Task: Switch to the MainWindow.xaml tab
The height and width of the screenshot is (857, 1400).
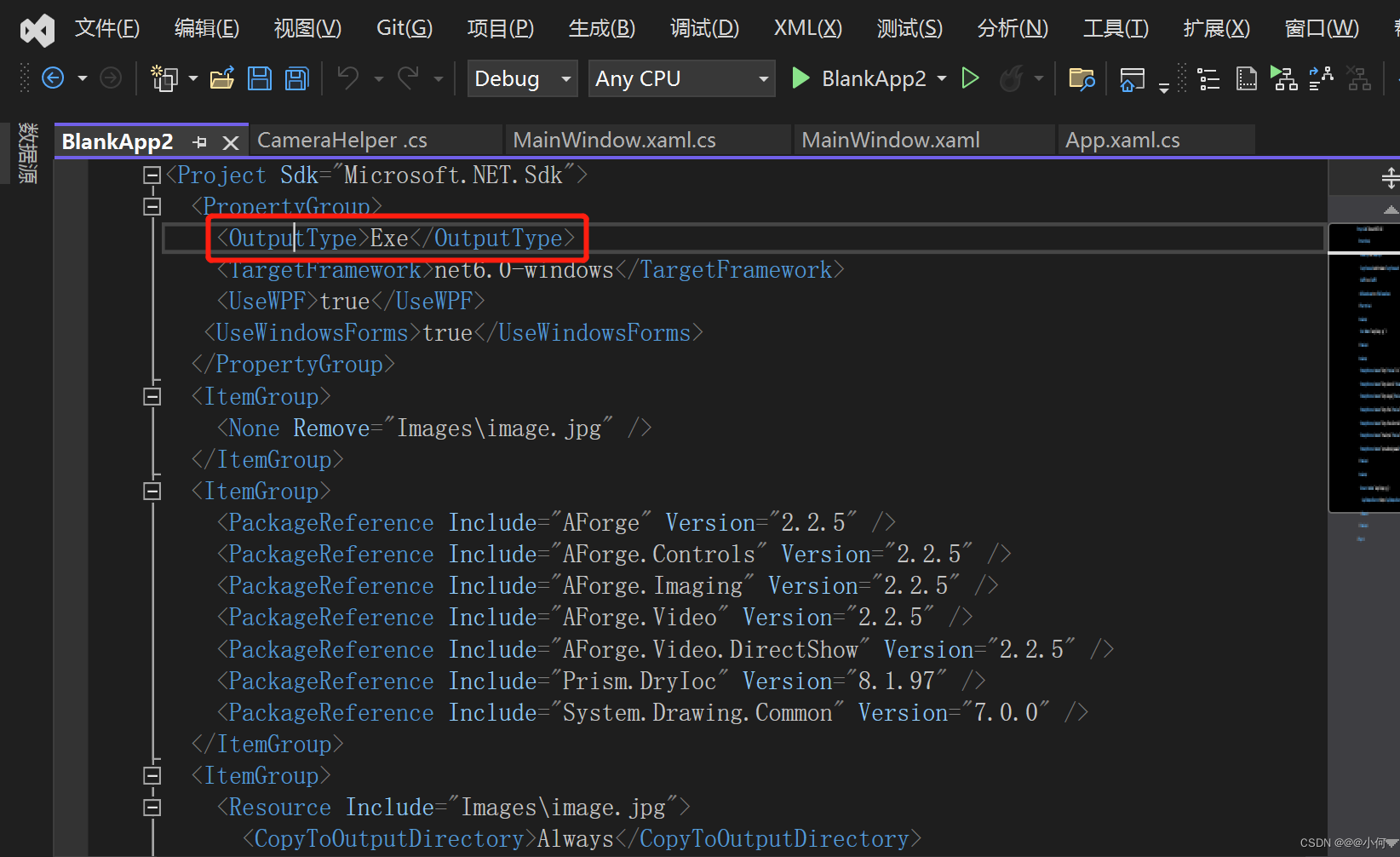Action: 924,140
